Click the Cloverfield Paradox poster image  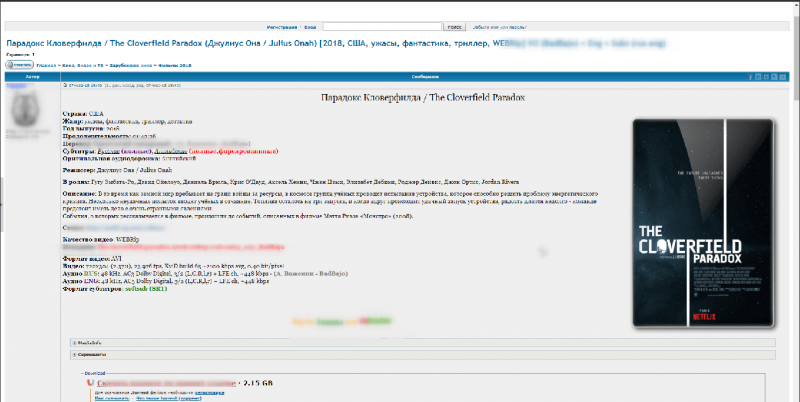pyautogui.click(x=703, y=222)
